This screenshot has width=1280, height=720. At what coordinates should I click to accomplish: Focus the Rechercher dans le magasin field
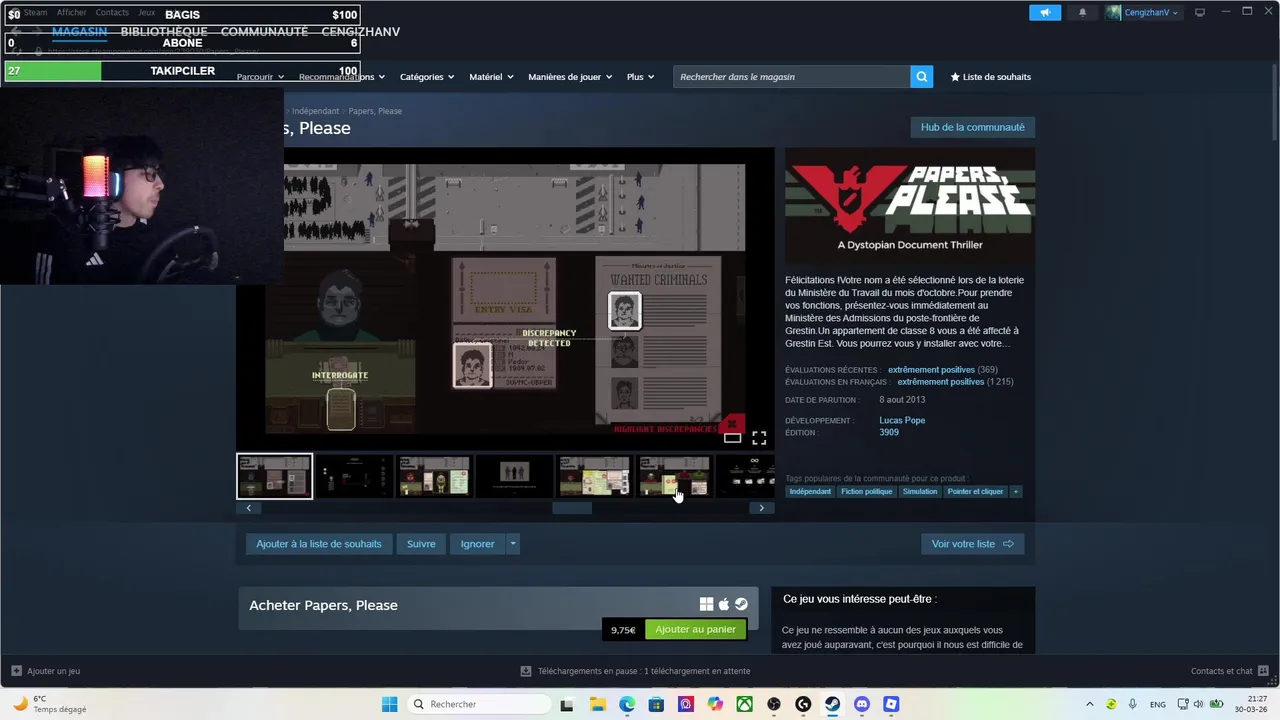pos(792,77)
